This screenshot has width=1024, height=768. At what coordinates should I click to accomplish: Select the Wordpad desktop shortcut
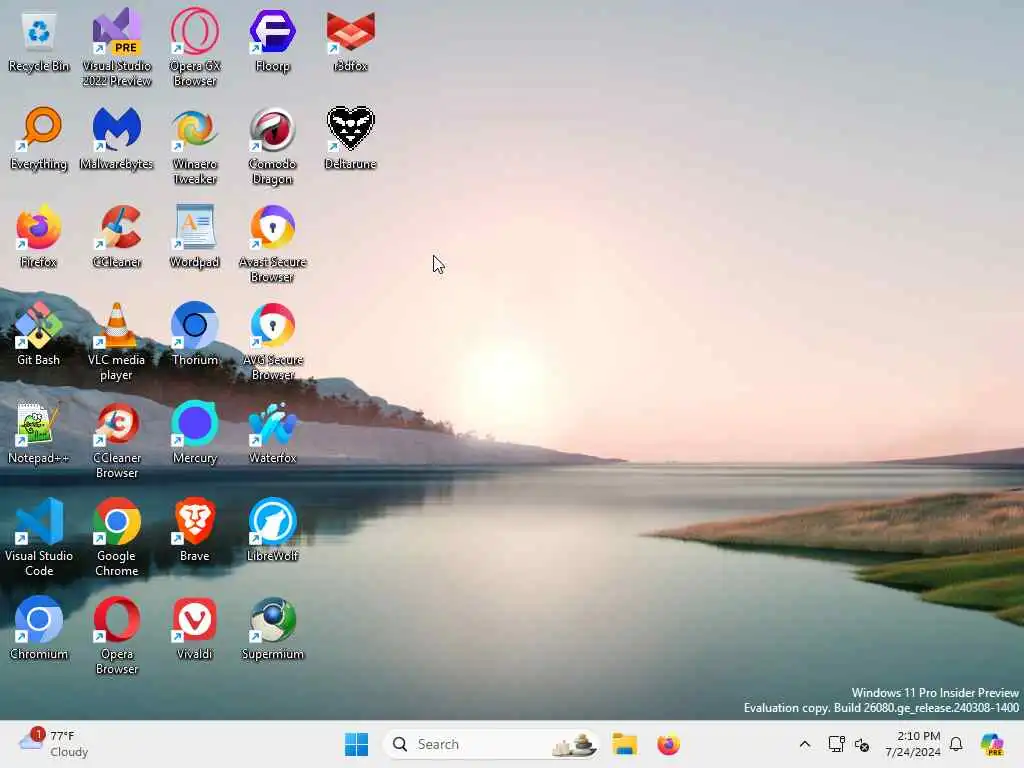coord(195,236)
